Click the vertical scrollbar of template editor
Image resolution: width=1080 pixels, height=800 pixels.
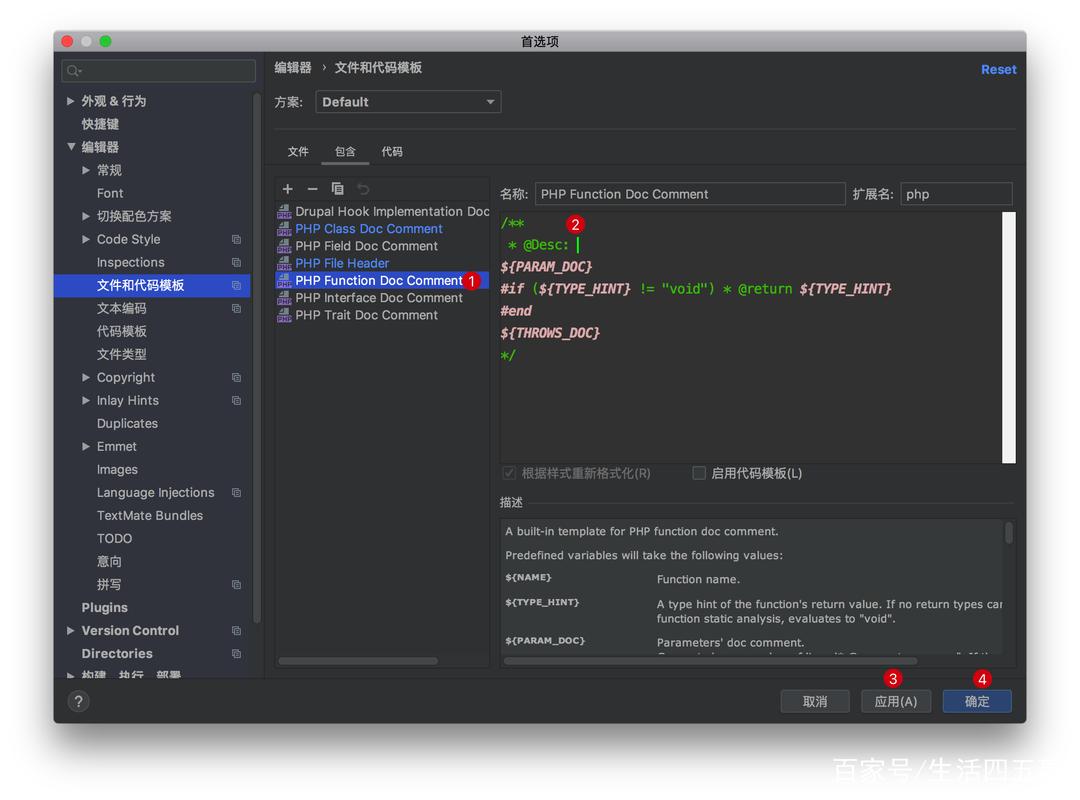click(x=1008, y=338)
